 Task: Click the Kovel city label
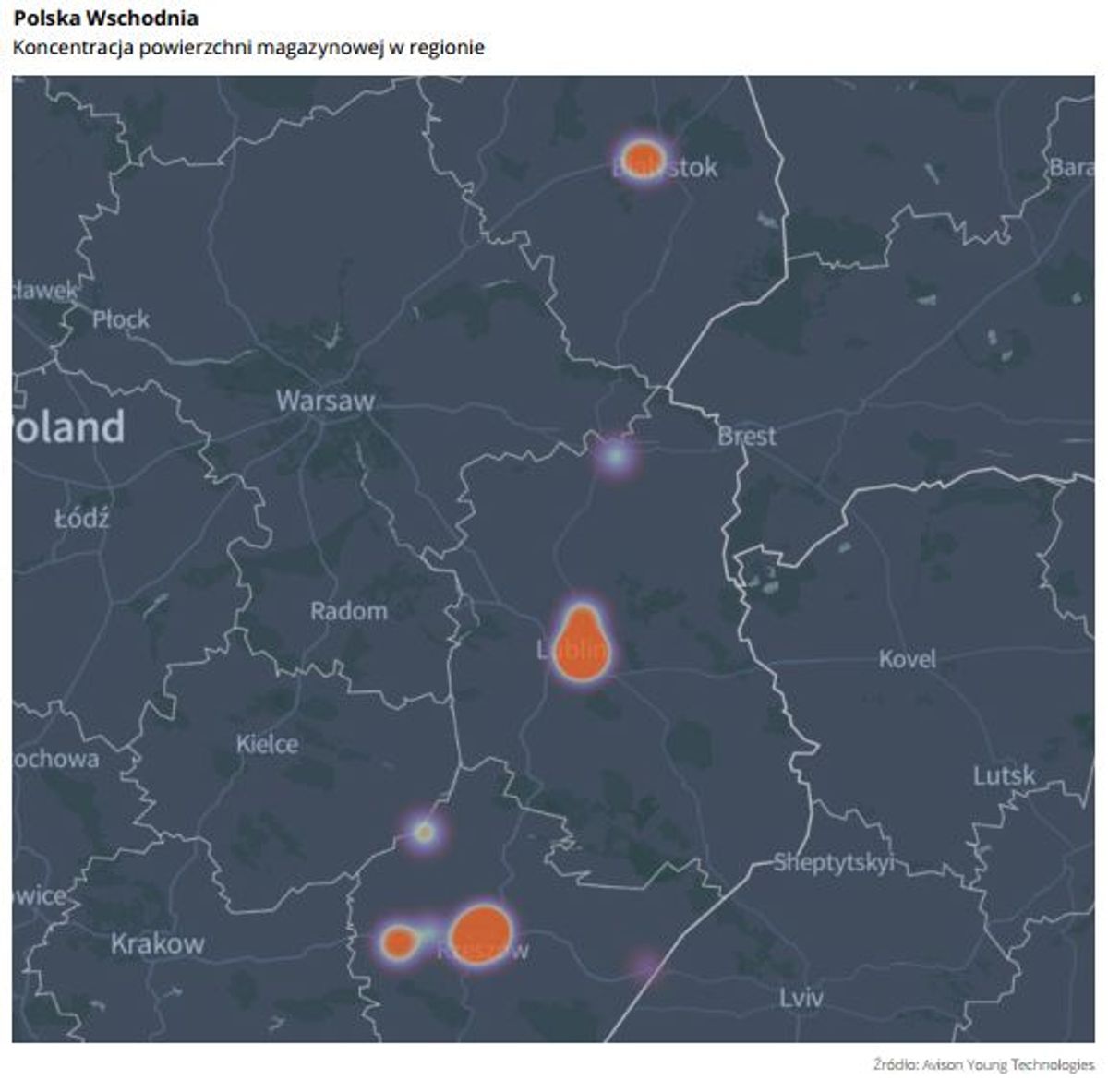pos(907,659)
